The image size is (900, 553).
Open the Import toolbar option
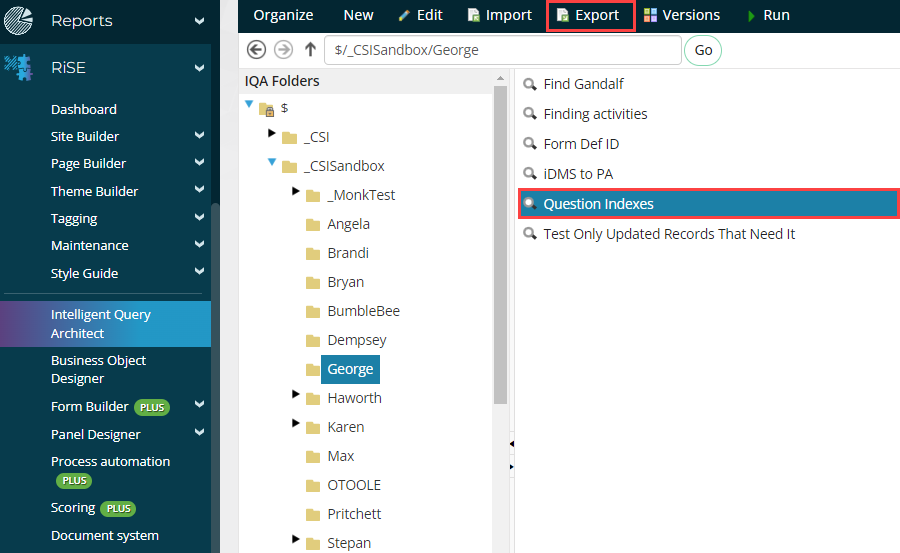tap(499, 15)
